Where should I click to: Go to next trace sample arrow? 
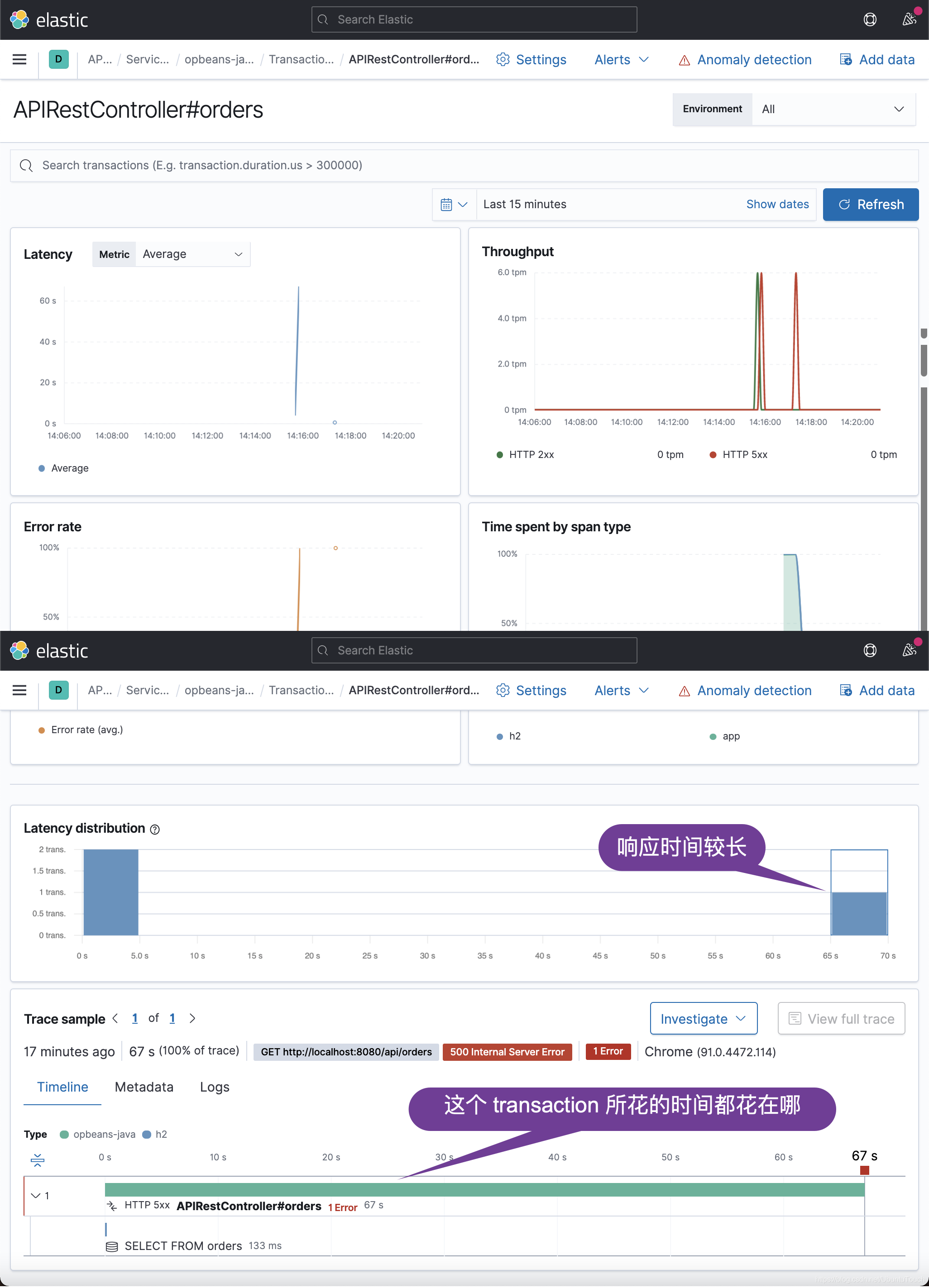pos(192,1018)
